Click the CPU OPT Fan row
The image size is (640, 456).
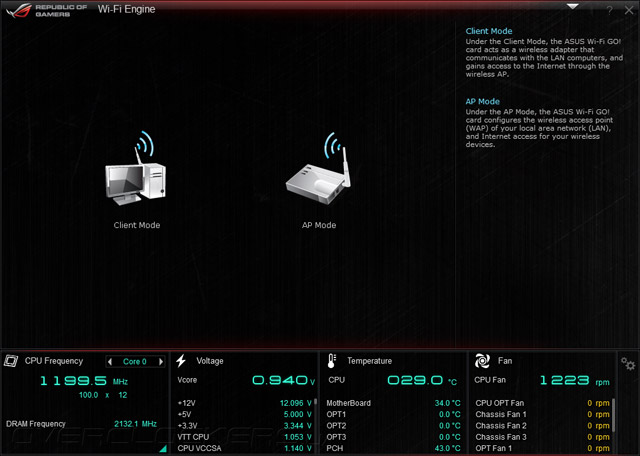click(x=542, y=403)
